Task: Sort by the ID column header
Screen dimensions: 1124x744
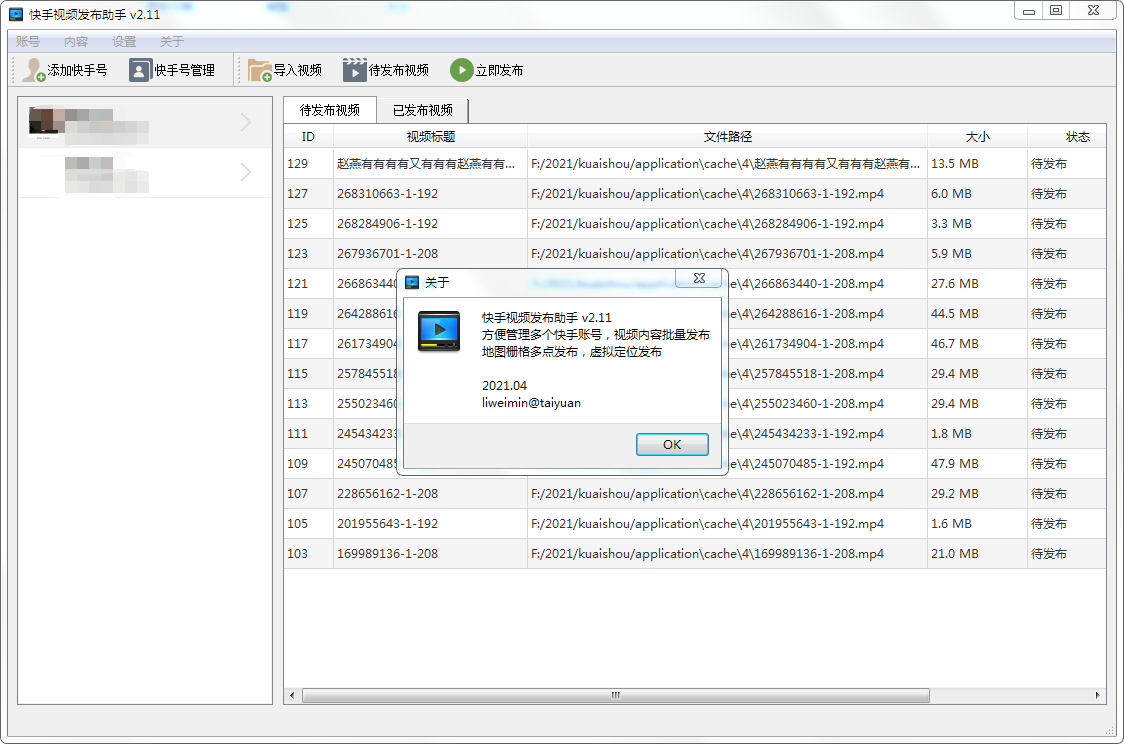Action: (308, 136)
